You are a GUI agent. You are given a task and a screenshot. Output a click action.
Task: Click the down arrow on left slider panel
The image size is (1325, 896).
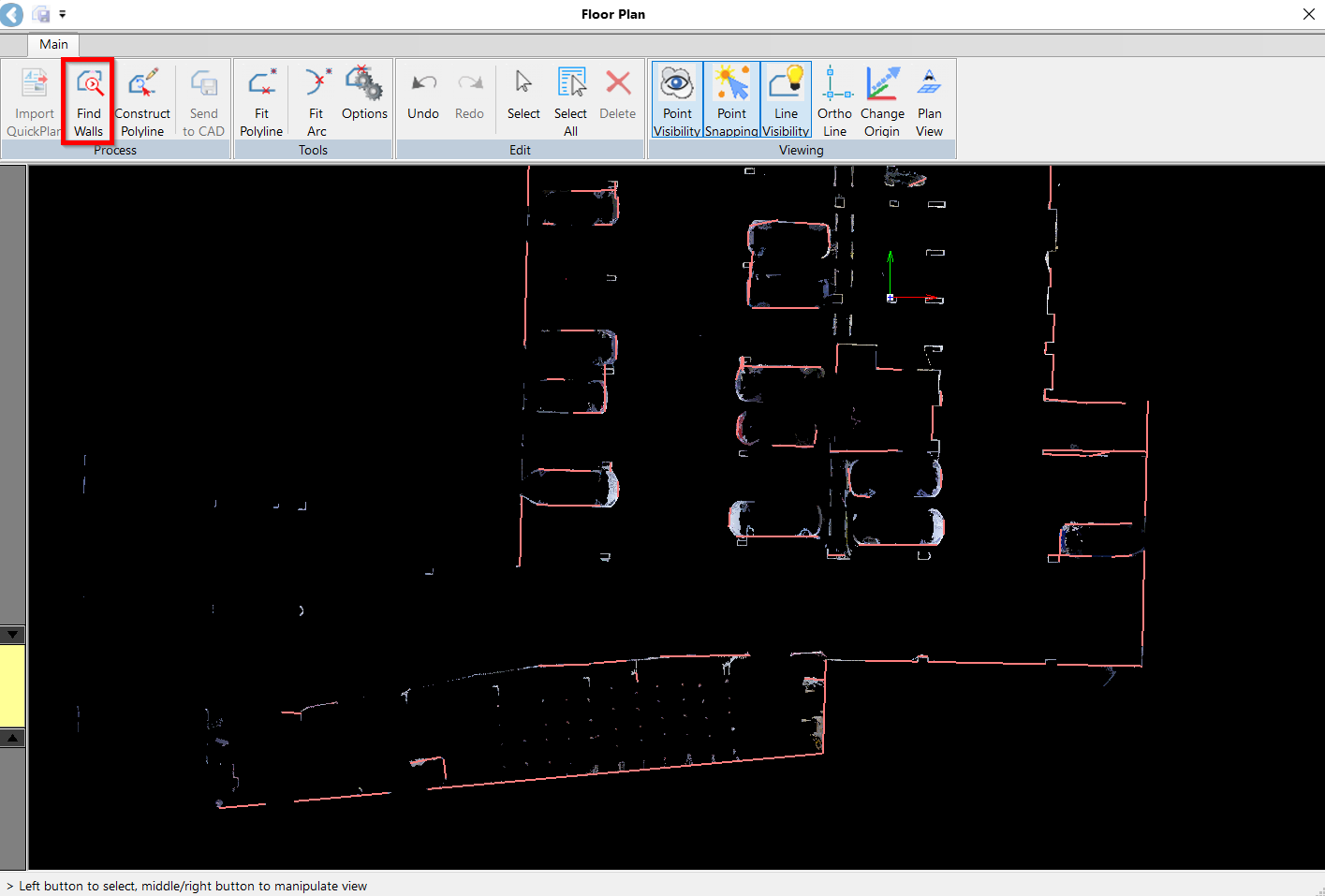pos(12,635)
